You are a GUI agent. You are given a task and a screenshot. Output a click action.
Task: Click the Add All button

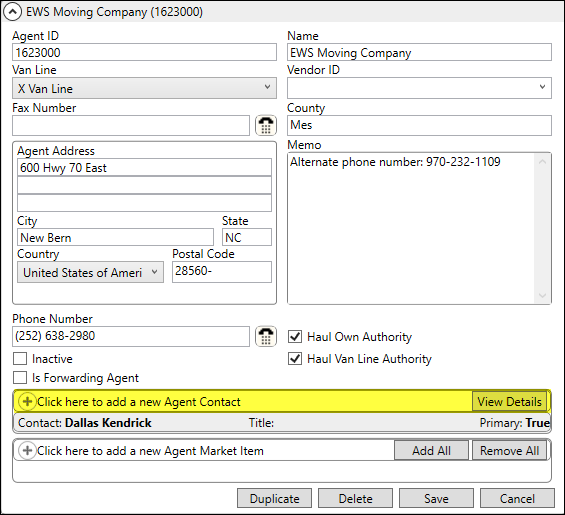click(x=431, y=450)
